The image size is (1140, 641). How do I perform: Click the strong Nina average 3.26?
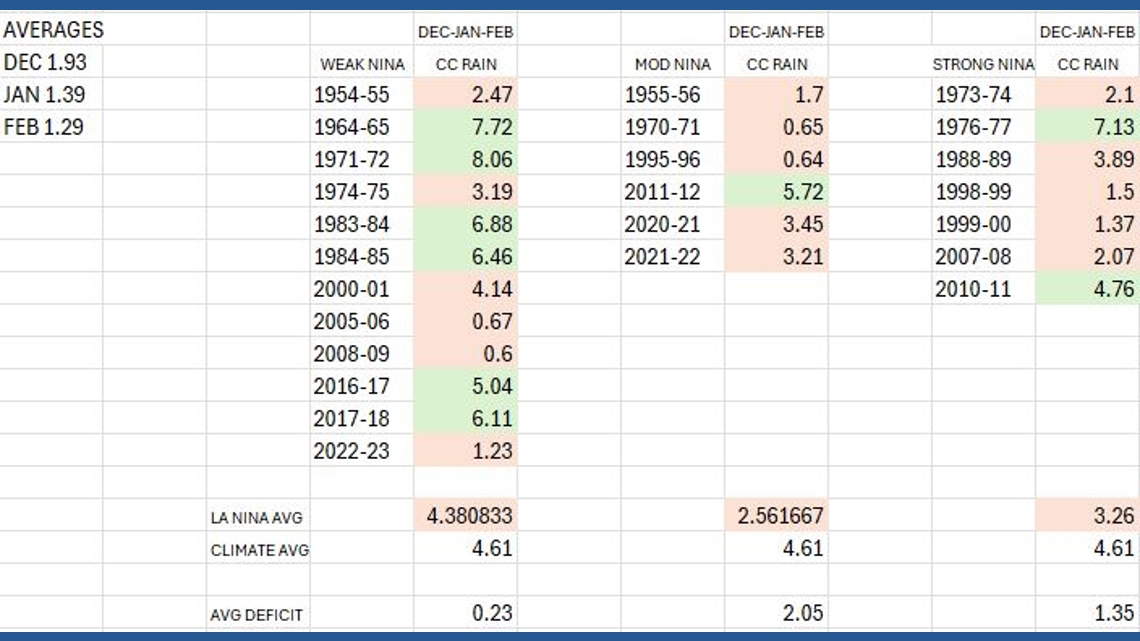pyautogui.click(x=1088, y=516)
